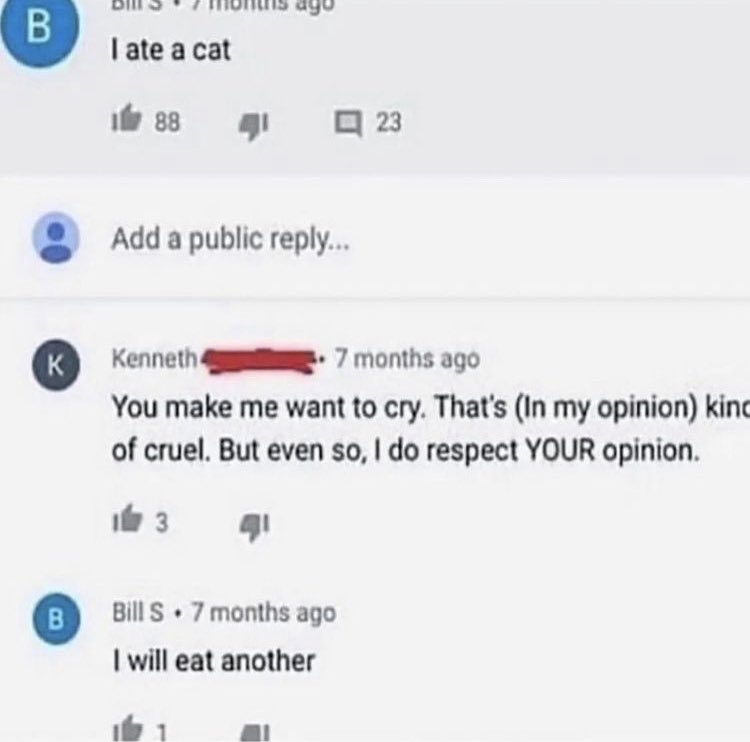Screen dimensions: 750x742
Task: Click the 88 like count
Action: click(167, 122)
